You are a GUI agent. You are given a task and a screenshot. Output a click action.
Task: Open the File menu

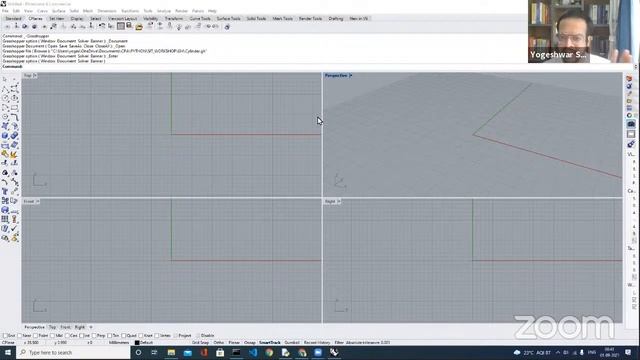pyautogui.click(x=5, y=11)
